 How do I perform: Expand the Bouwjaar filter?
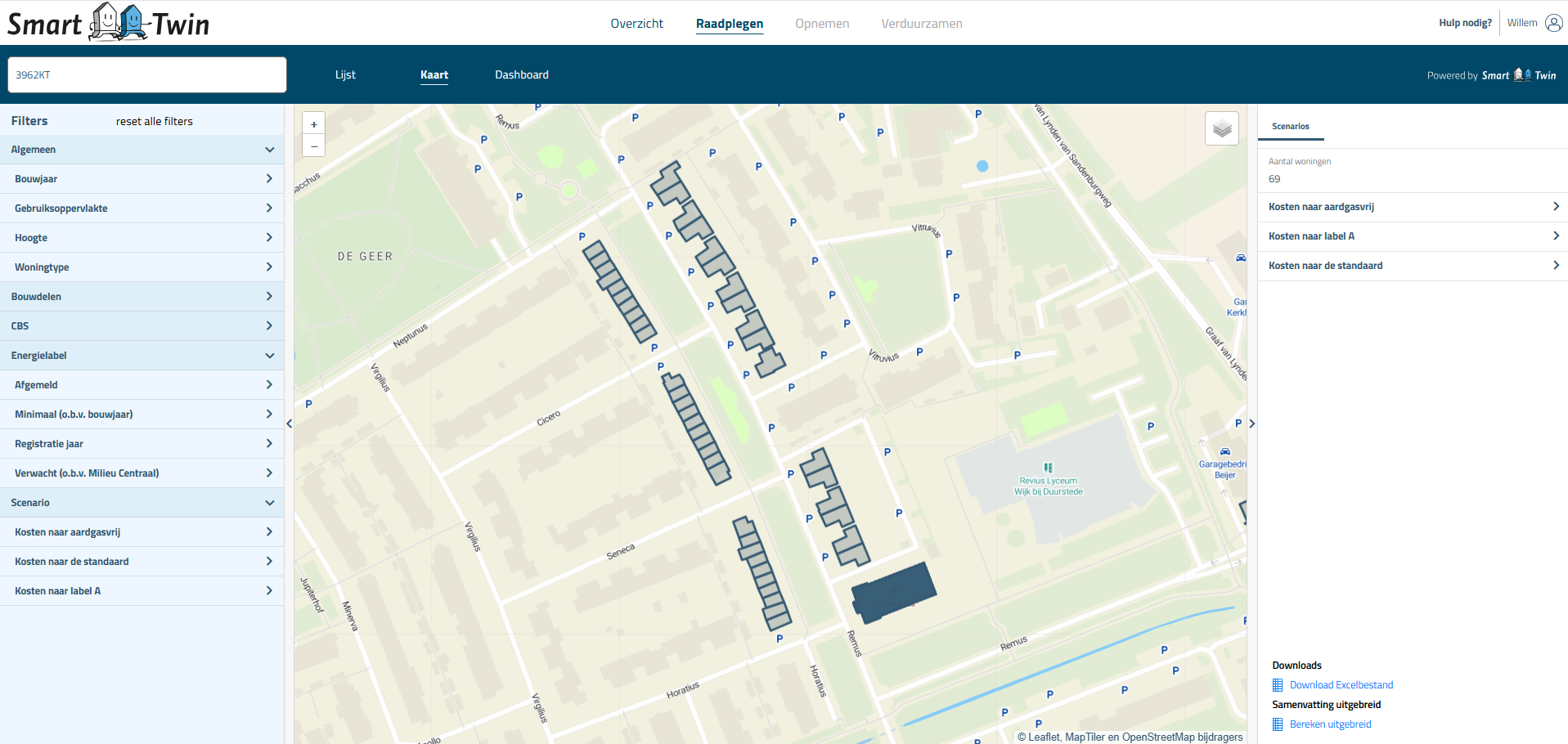(x=142, y=179)
